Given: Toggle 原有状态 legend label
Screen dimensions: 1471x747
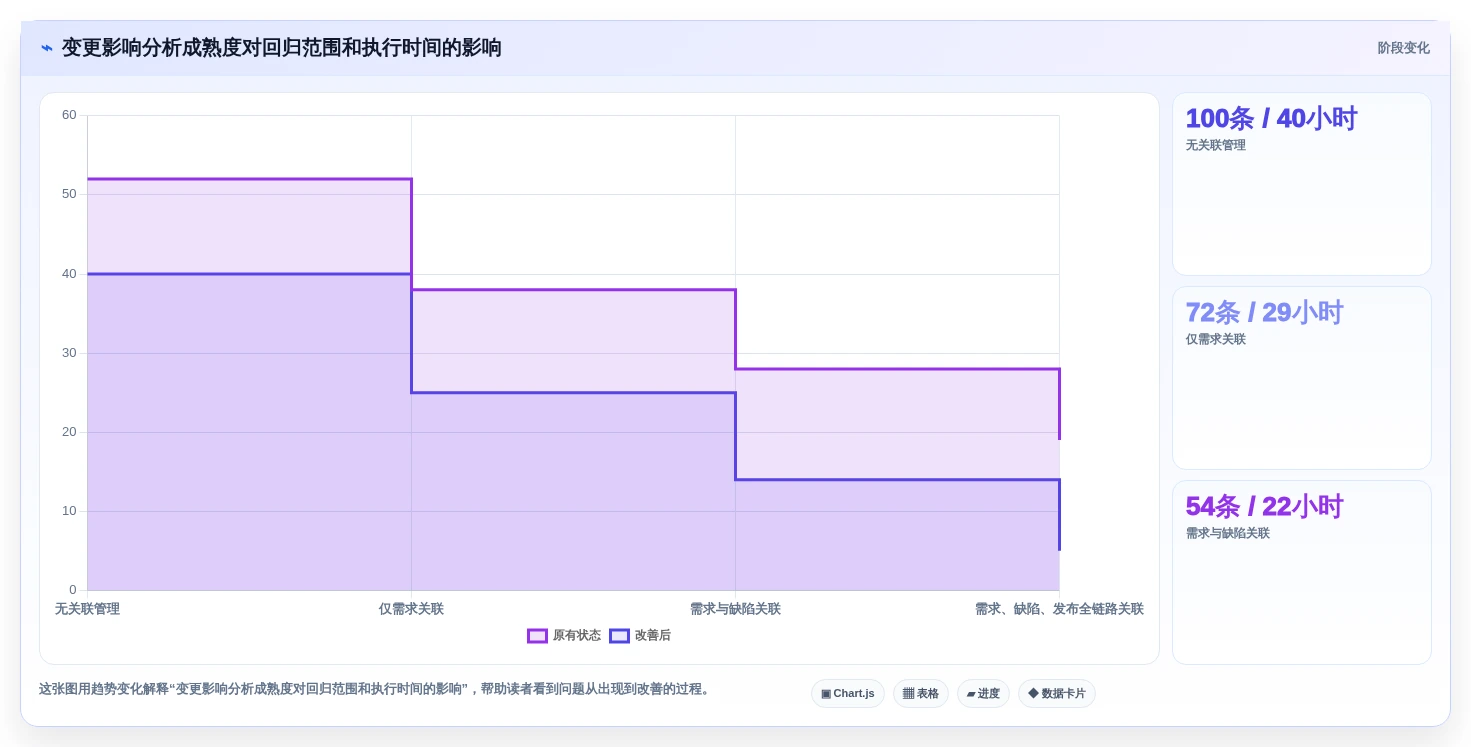Looking at the screenshot, I should pyautogui.click(x=577, y=636).
